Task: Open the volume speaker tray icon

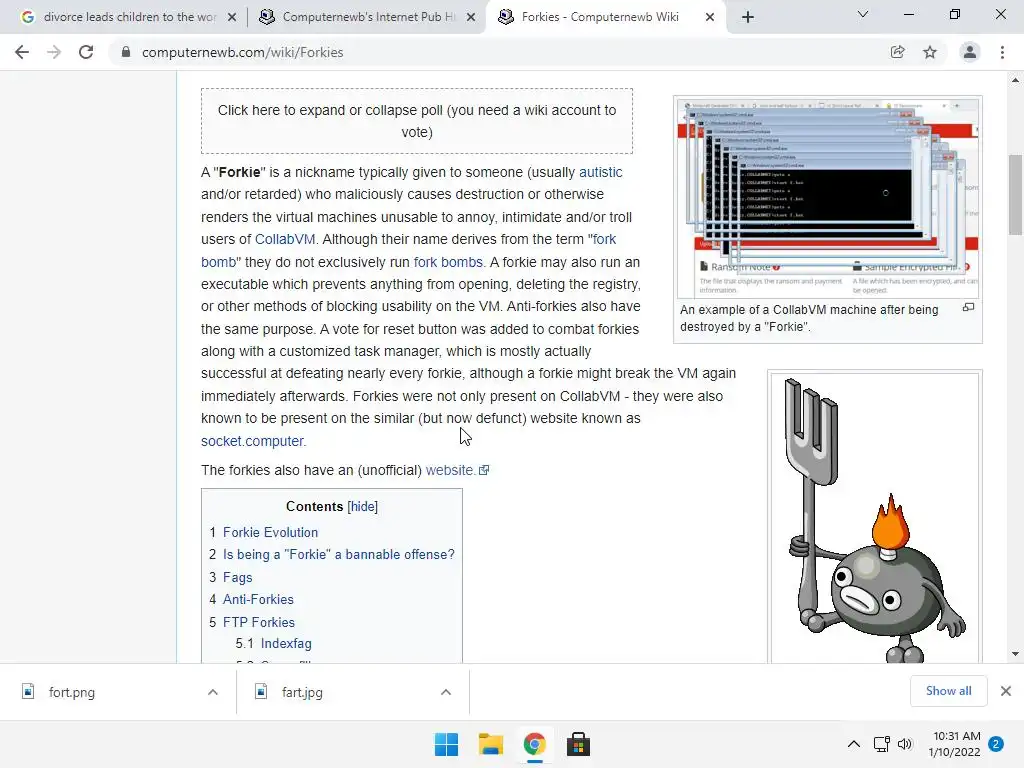Action: pyautogui.click(x=905, y=744)
